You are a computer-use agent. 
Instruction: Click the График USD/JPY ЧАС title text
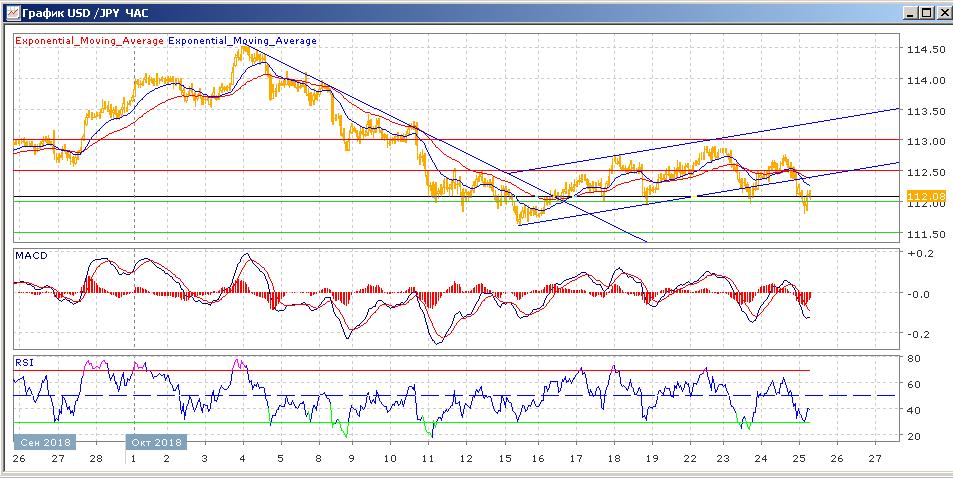77,12
